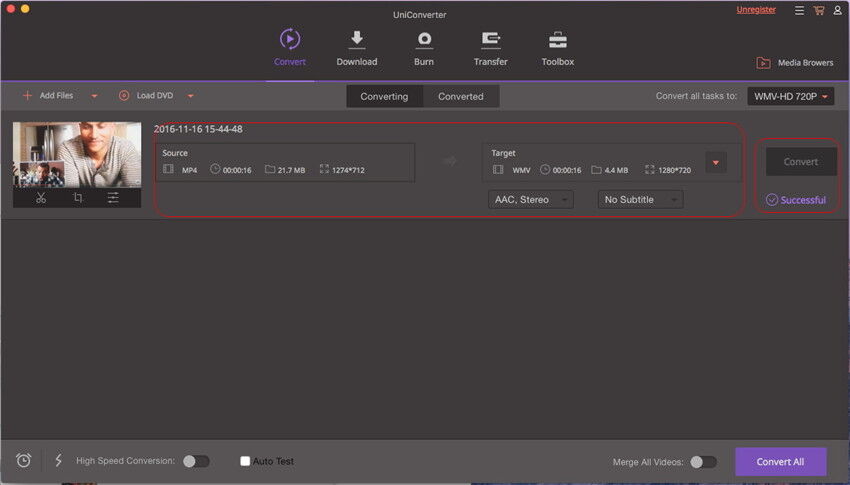The width and height of the screenshot is (850, 485).
Task: Switch to the Converting tab
Action: pos(384,96)
